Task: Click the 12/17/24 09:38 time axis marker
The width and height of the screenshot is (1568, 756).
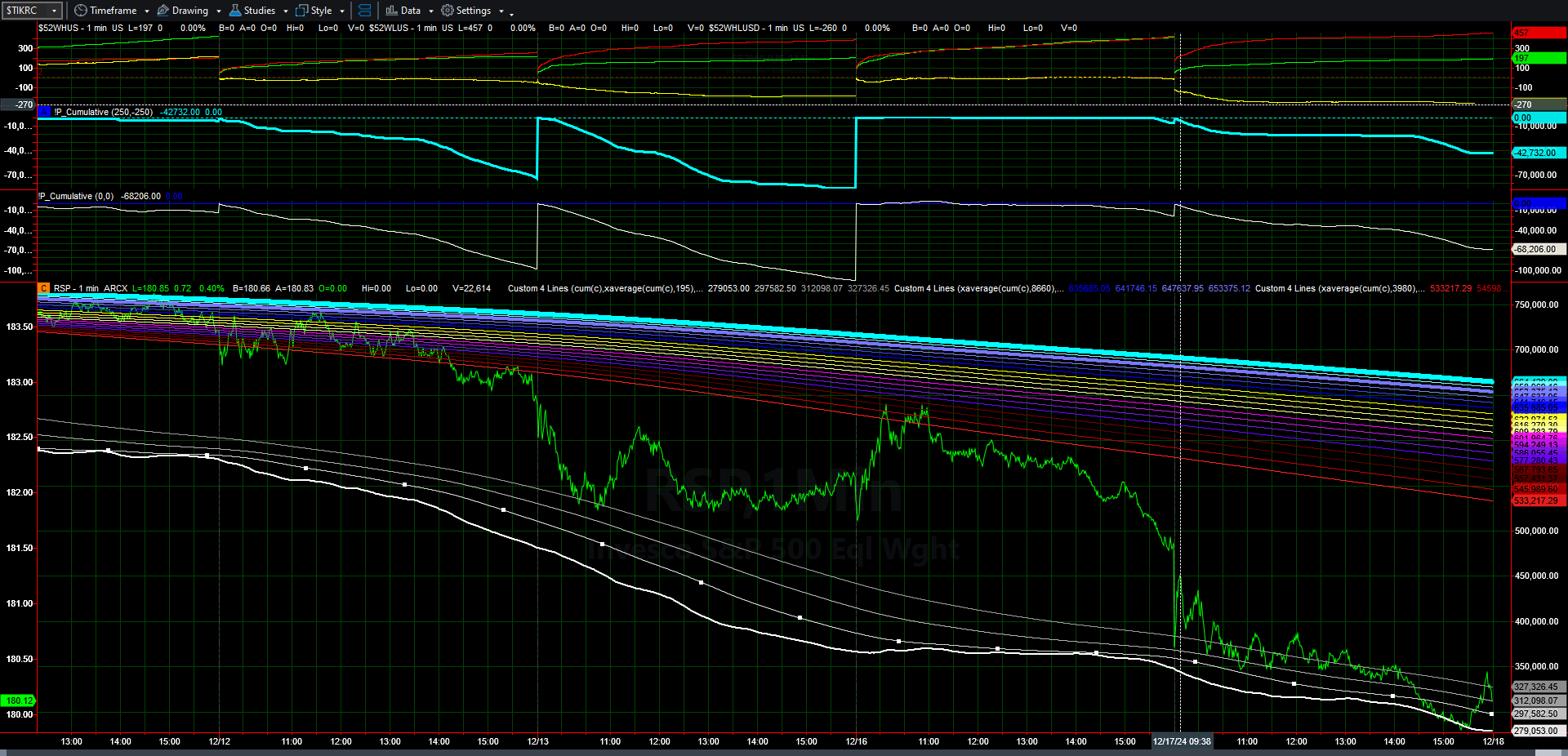Action: (1181, 741)
